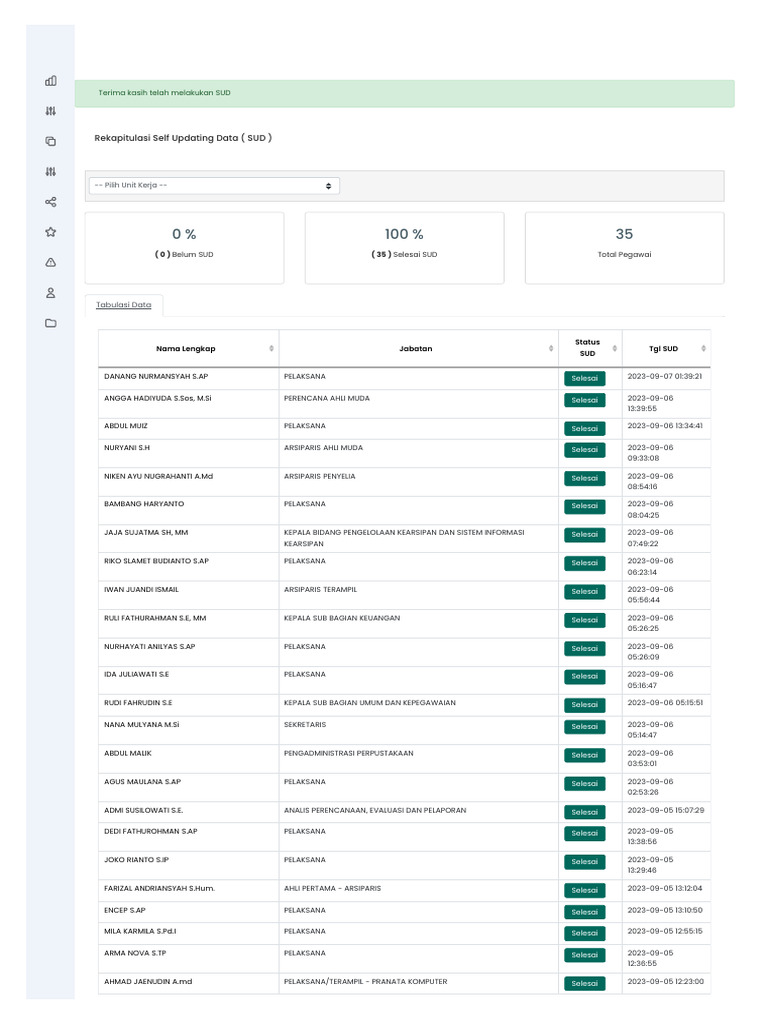Sort table by Jabatan column
The height and width of the screenshot is (1024, 768).
point(416,348)
